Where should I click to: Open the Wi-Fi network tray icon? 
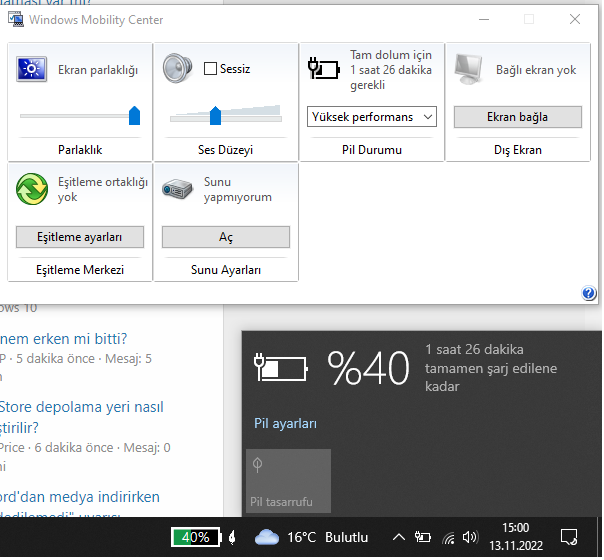point(449,538)
